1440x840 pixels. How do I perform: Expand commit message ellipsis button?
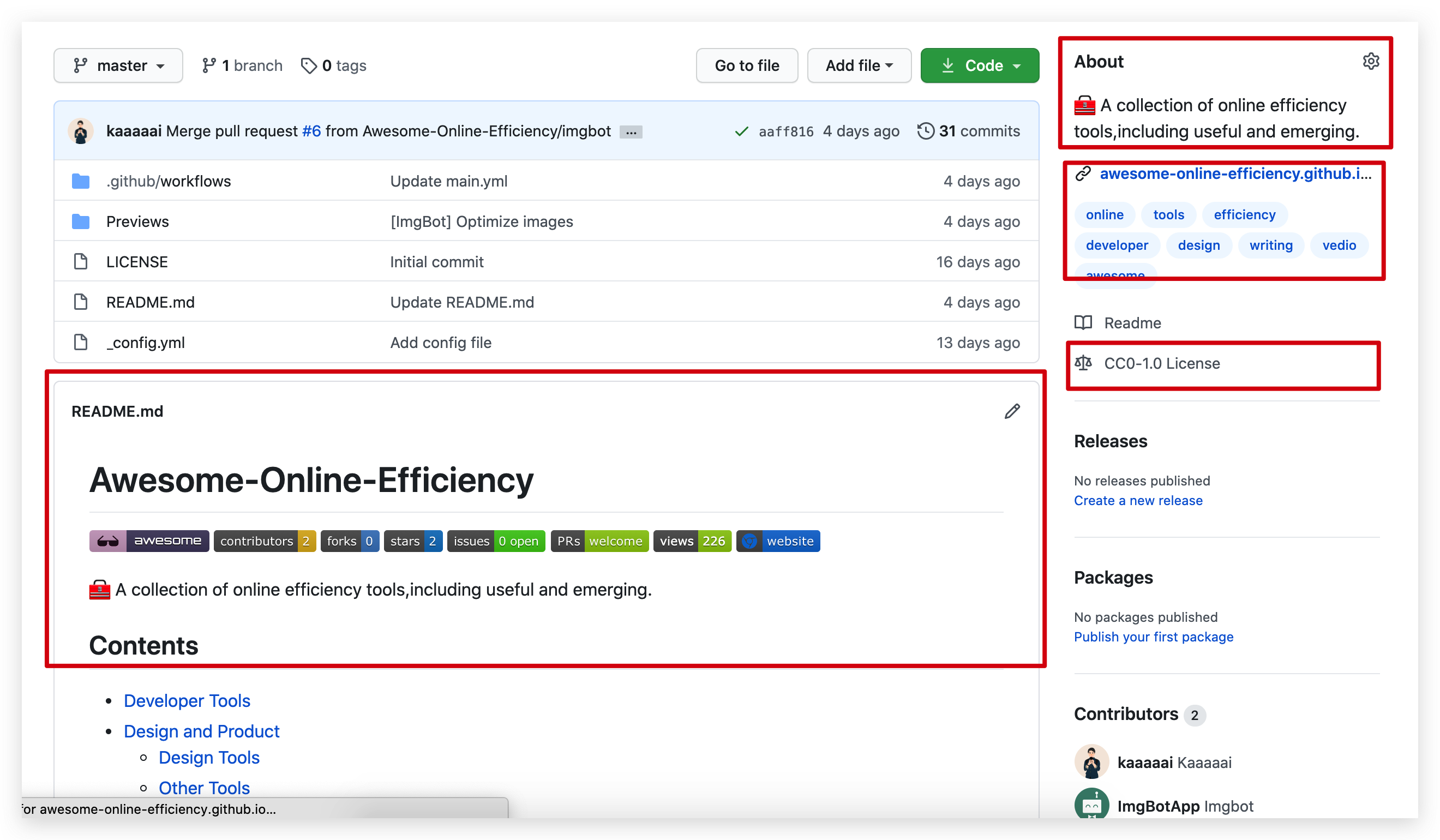(631, 132)
